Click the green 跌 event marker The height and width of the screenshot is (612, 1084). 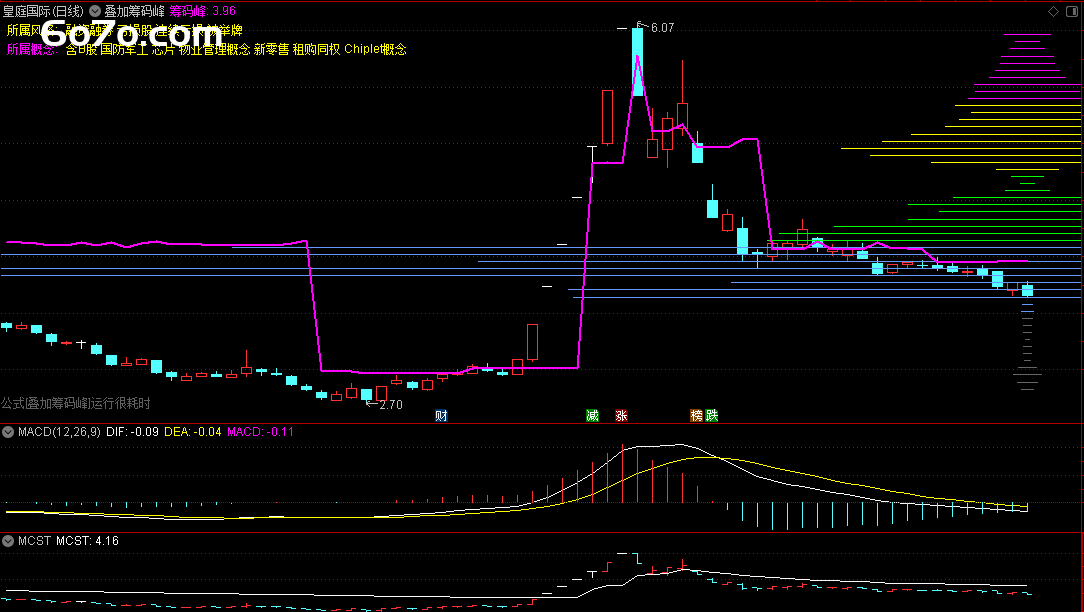pyautogui.click(x=711, y=415)
